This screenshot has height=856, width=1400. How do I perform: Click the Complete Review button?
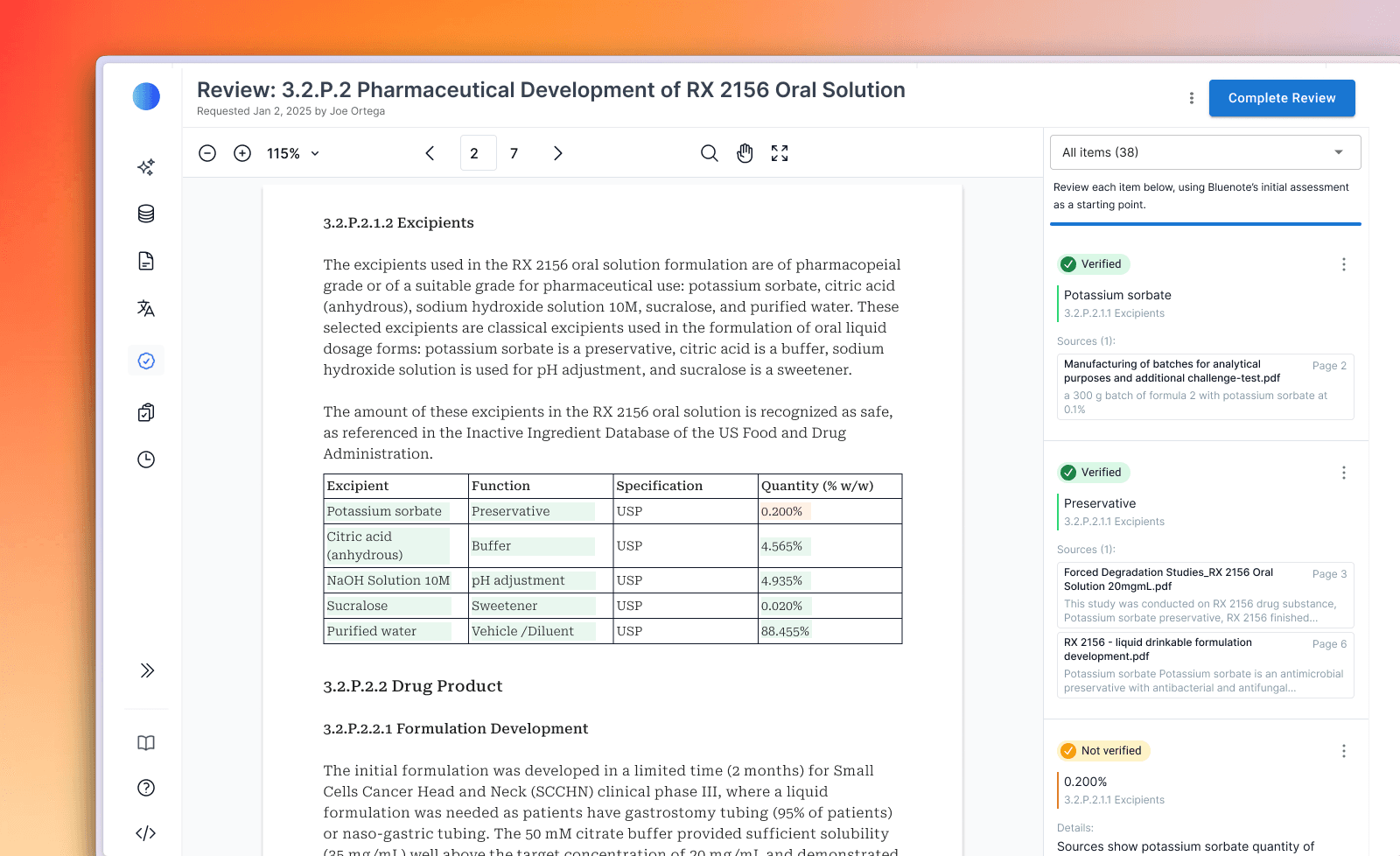(x=1281, y=98)
